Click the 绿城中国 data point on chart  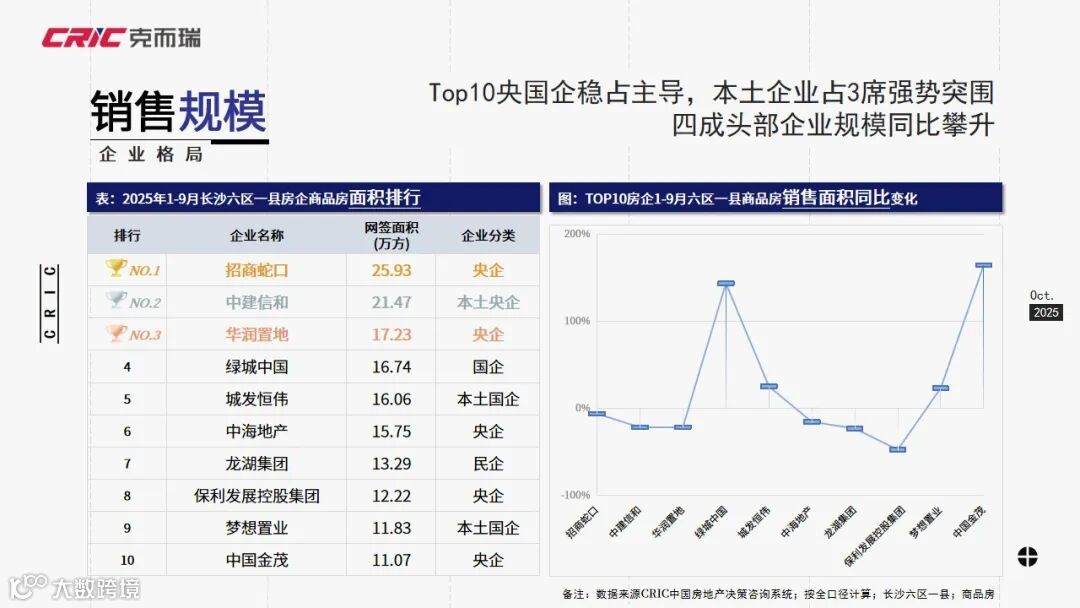pos(726,283)
